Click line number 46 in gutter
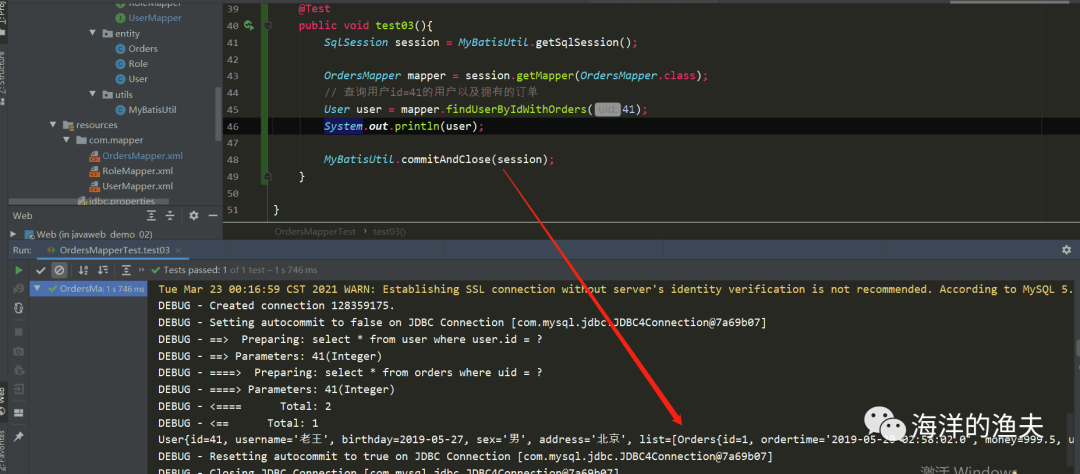 [x=232, y=126]
